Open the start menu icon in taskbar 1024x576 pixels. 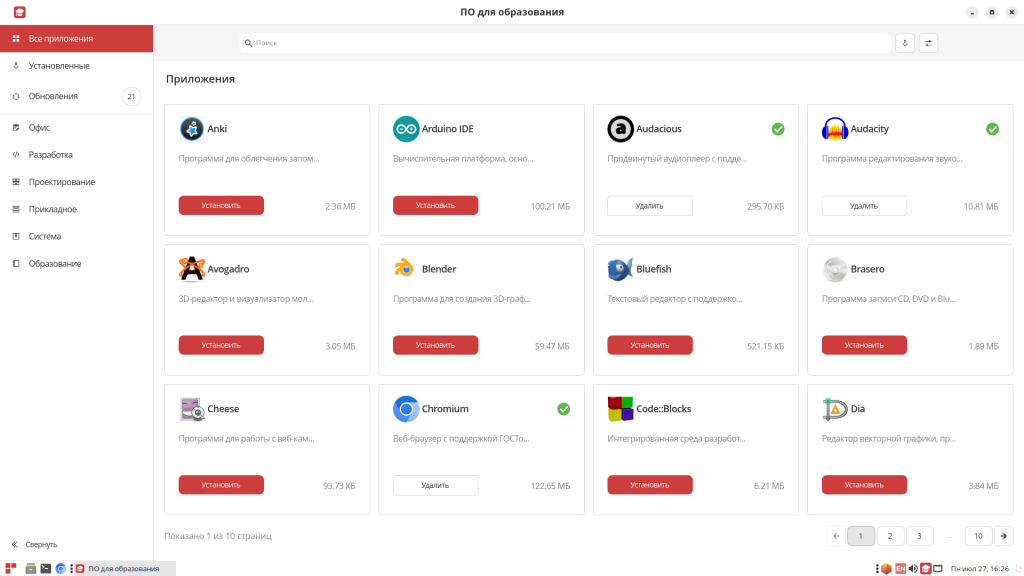coord(11,568)
